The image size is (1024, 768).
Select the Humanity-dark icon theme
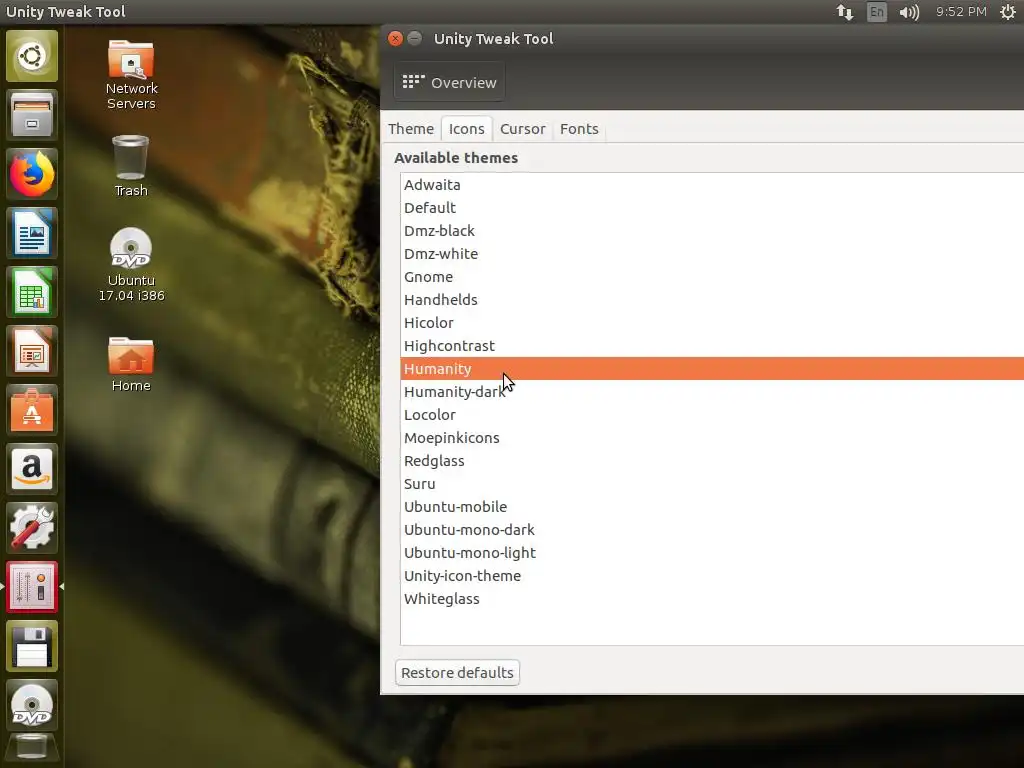point(712,392)
